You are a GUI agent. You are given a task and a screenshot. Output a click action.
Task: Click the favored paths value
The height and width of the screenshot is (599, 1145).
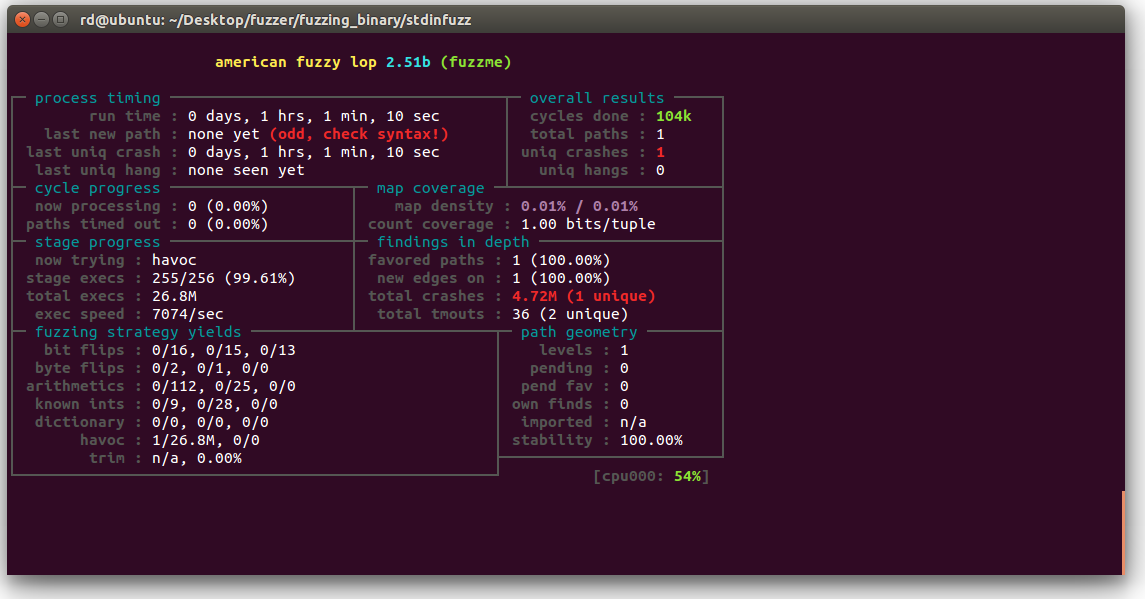(561, 260)
